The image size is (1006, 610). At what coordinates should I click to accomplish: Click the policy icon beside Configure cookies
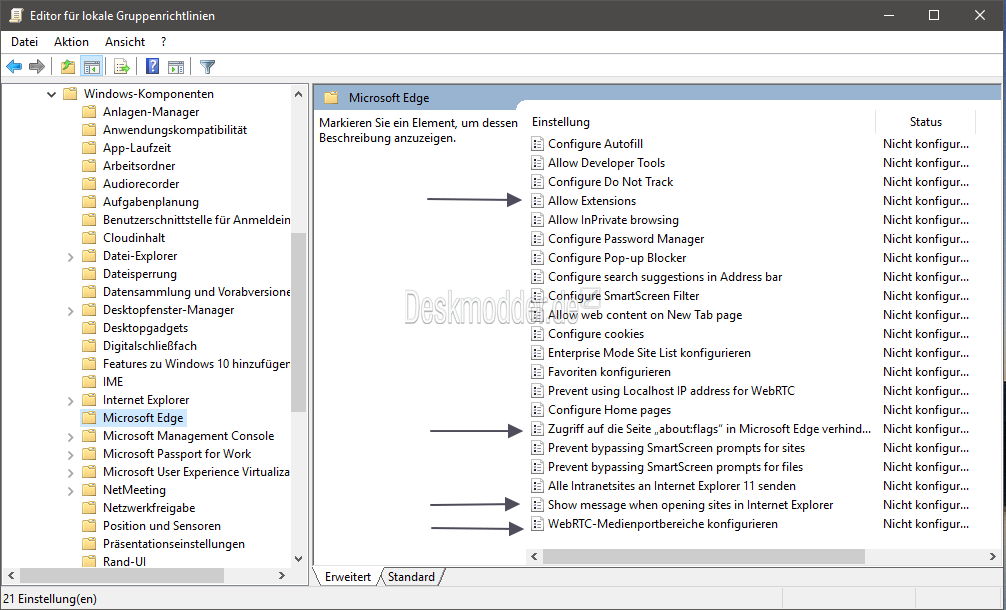(x=537, y=334)
